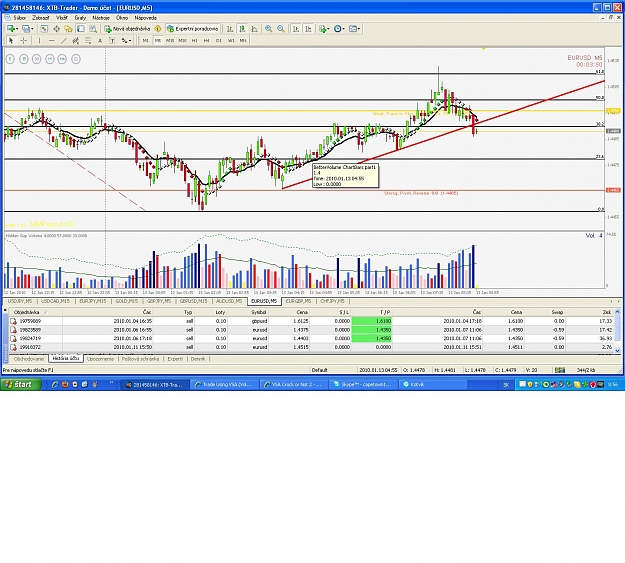Toggle the Data Window crosshair-circle icon
This screenshot has width=625, height=563.
[57, 29]
